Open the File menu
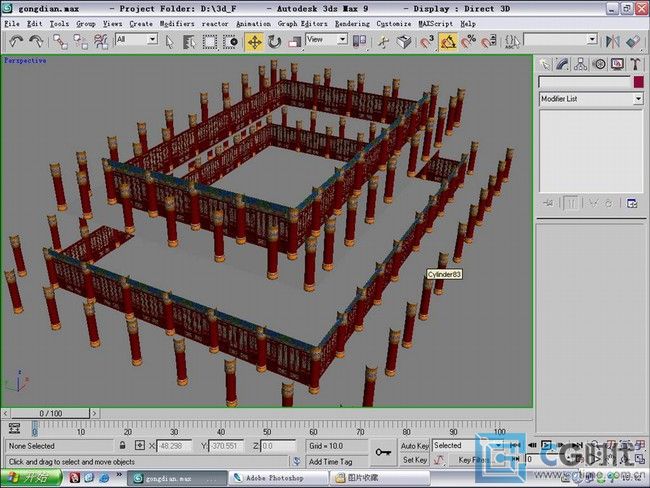 pyautogui.click(x=12, y=24)
